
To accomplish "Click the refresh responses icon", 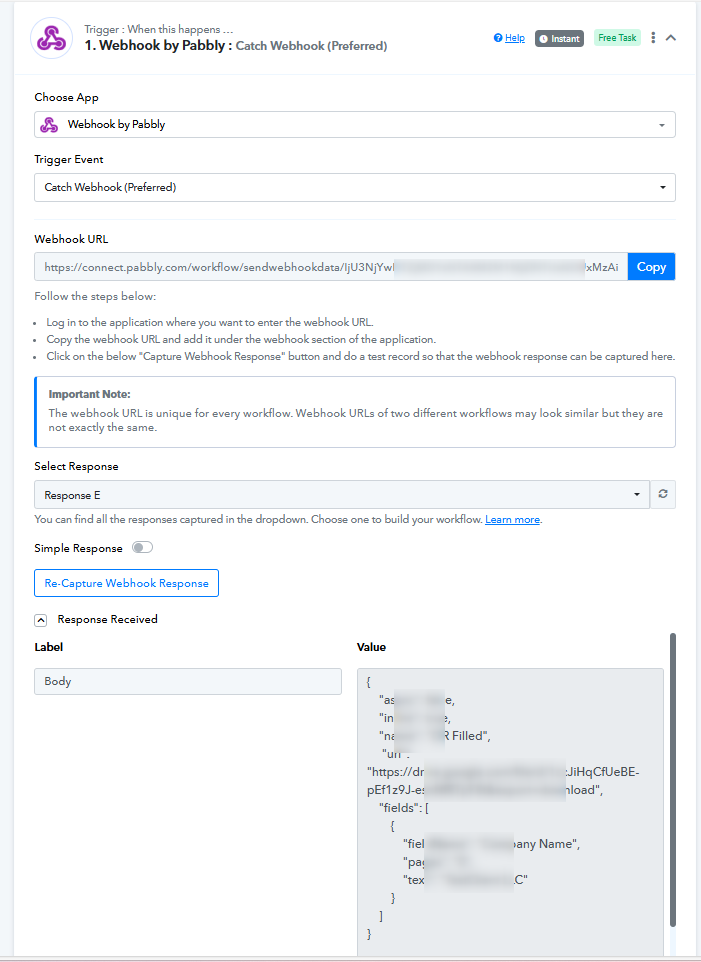I will tap(663, 494).
